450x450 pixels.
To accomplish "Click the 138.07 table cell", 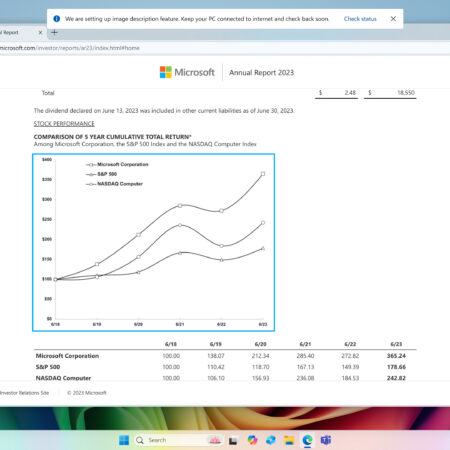I will click(216, 356).
